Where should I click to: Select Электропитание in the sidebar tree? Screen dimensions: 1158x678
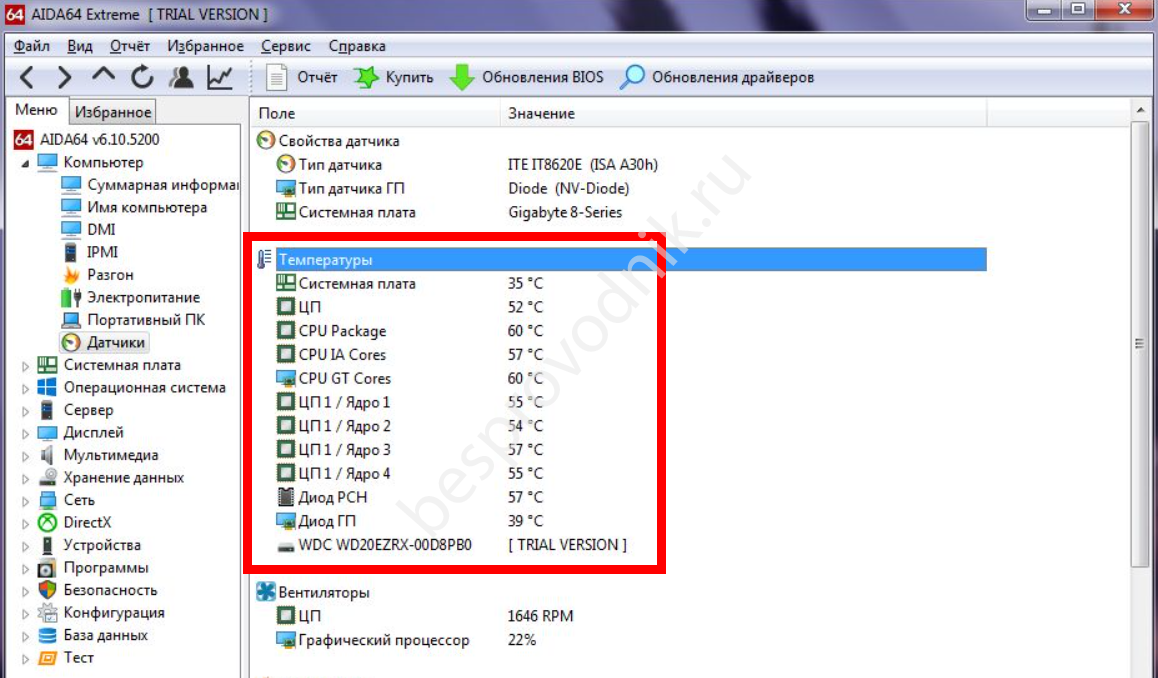coord(143,297)
